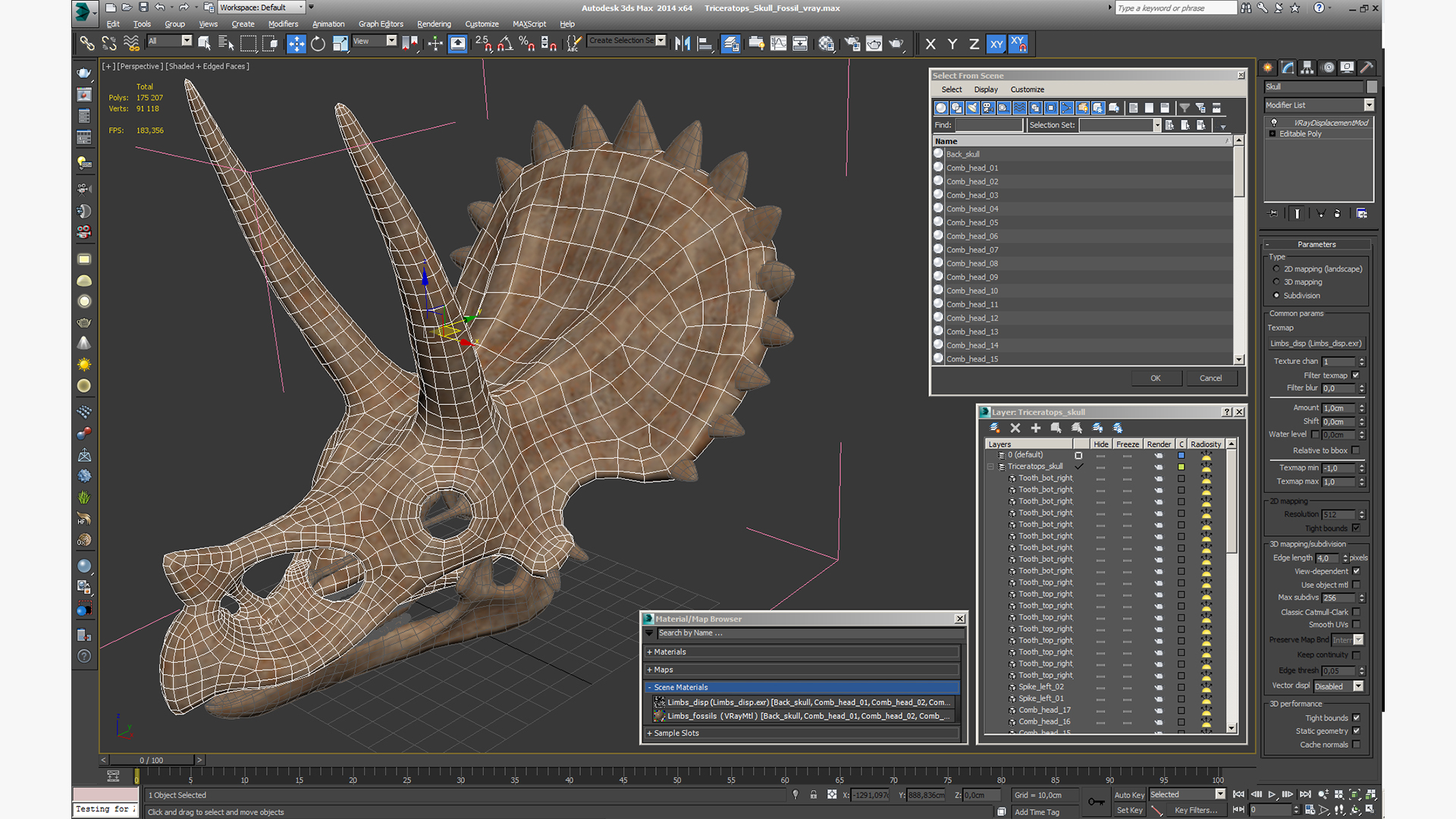Open the Modifier List dropdown
The width and height of the screenshot is (1456, 819).
[1369, 105]
